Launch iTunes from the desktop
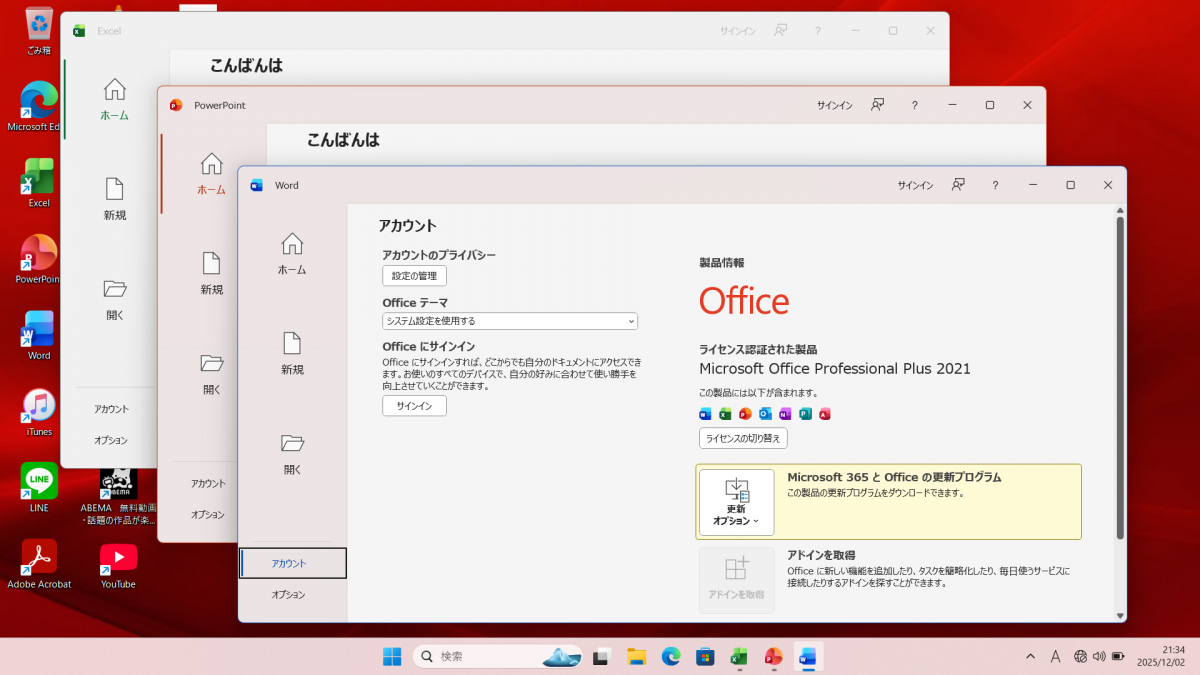This screenshot has width=1200, height=675. pos(39,406)
